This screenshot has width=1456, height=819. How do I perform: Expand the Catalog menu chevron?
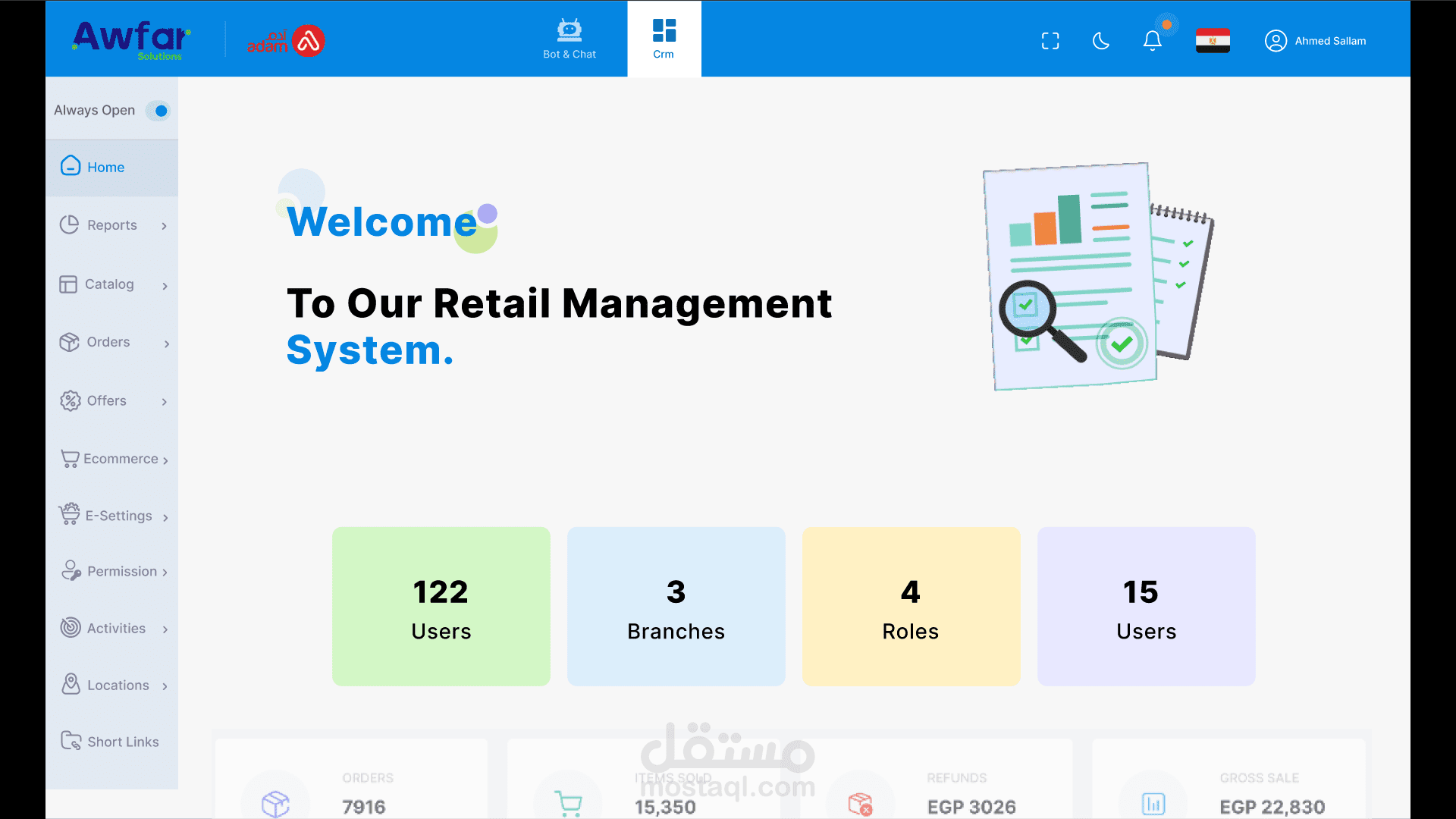tap(165, 286)
